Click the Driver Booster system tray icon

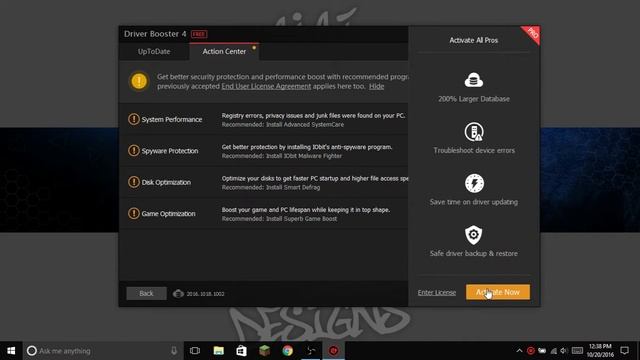[x=531, y=351]
